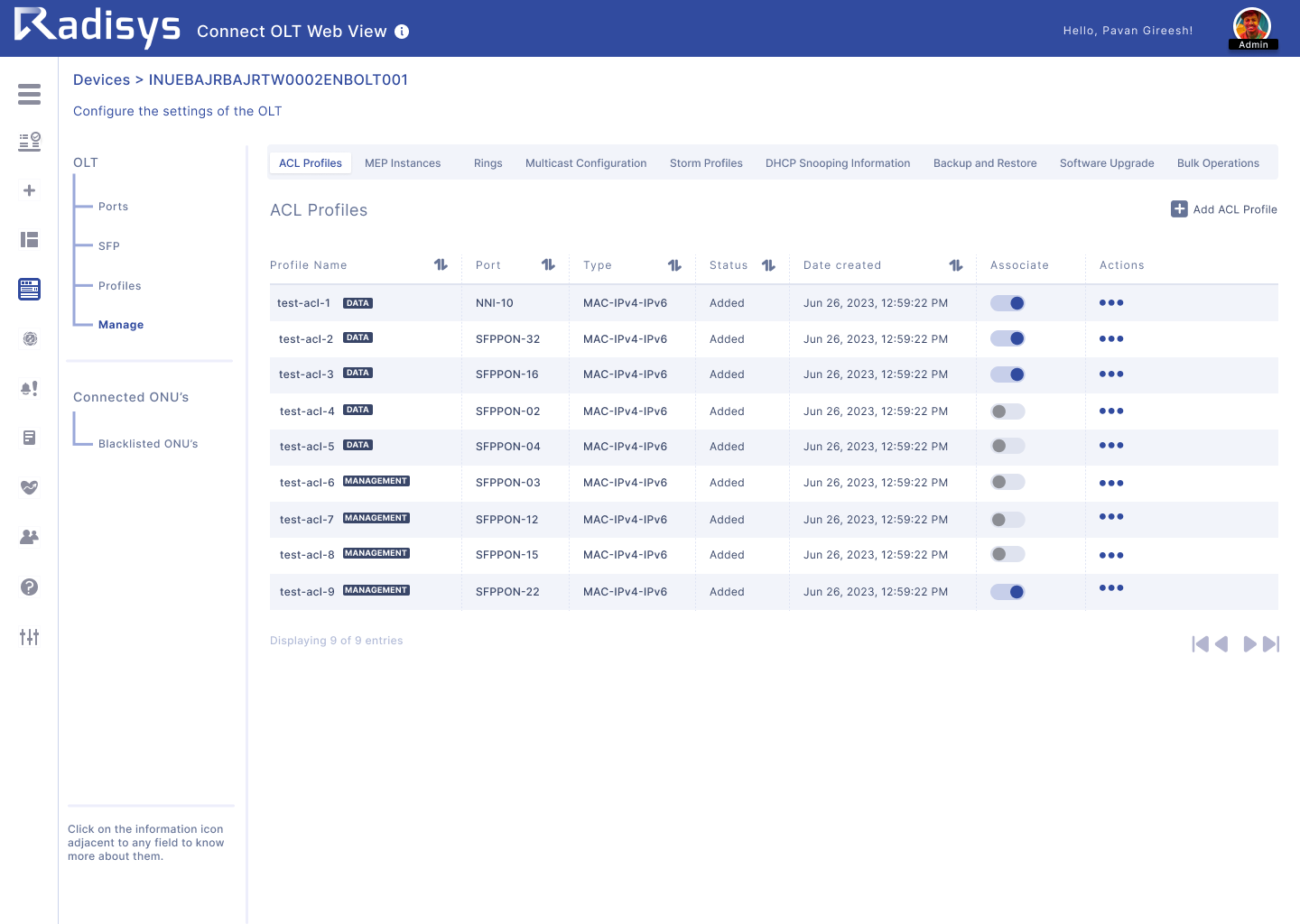
Task: Open the dashboard layout sidebar icon
Action: pos(29,239)
